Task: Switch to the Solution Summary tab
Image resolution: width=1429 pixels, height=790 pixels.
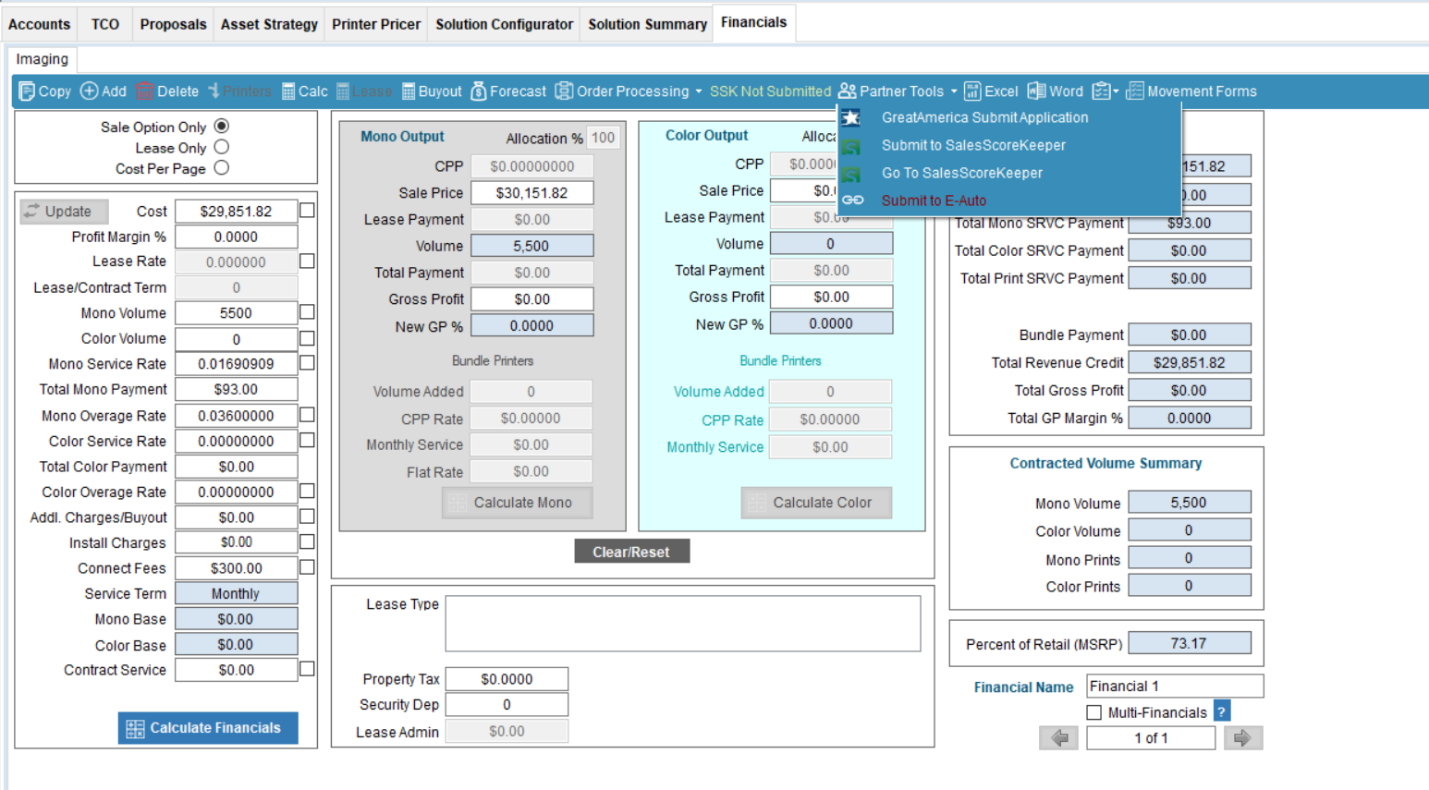Action: click(647, 24)
